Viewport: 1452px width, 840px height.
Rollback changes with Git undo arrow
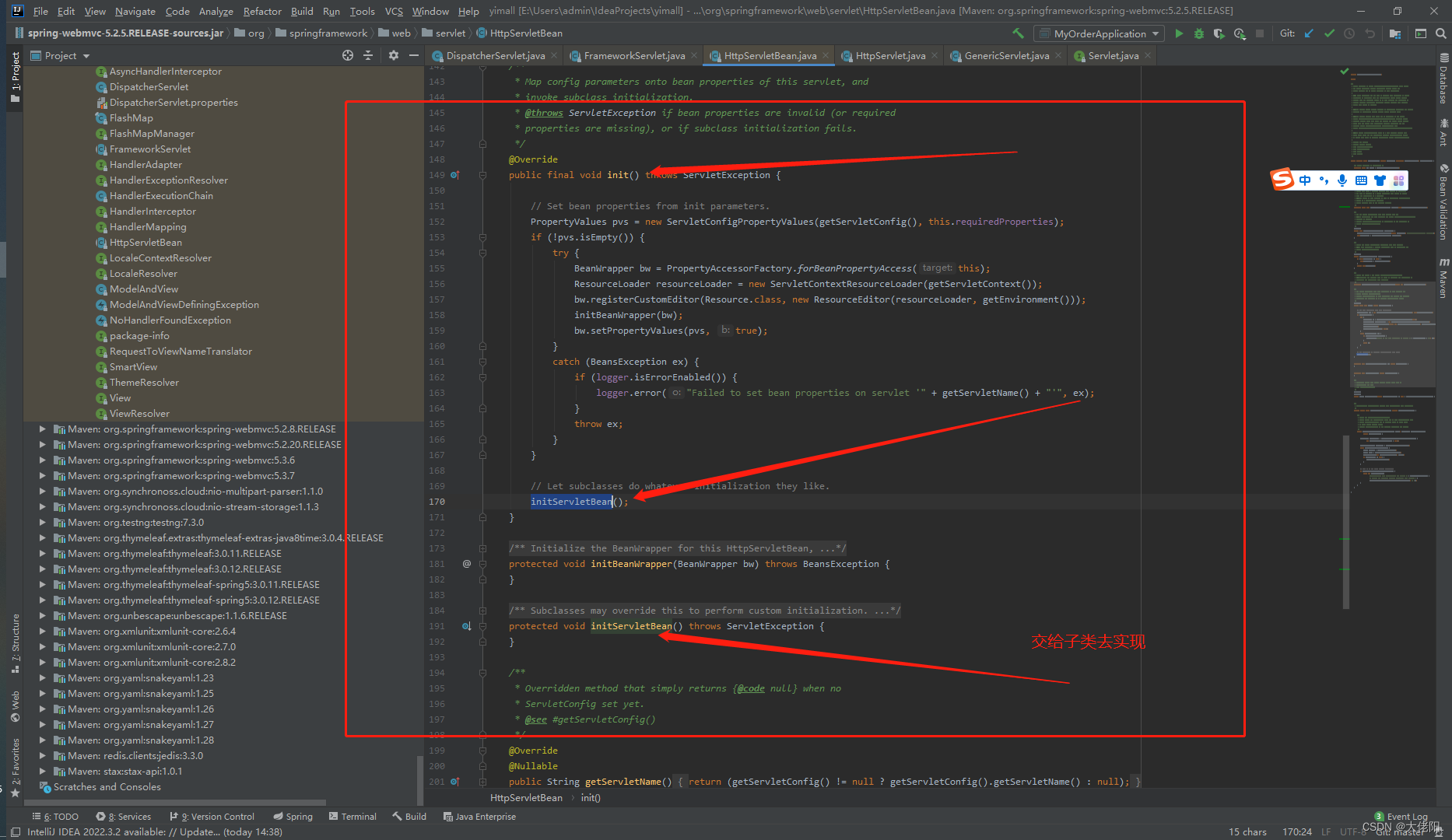point(1370,33)
